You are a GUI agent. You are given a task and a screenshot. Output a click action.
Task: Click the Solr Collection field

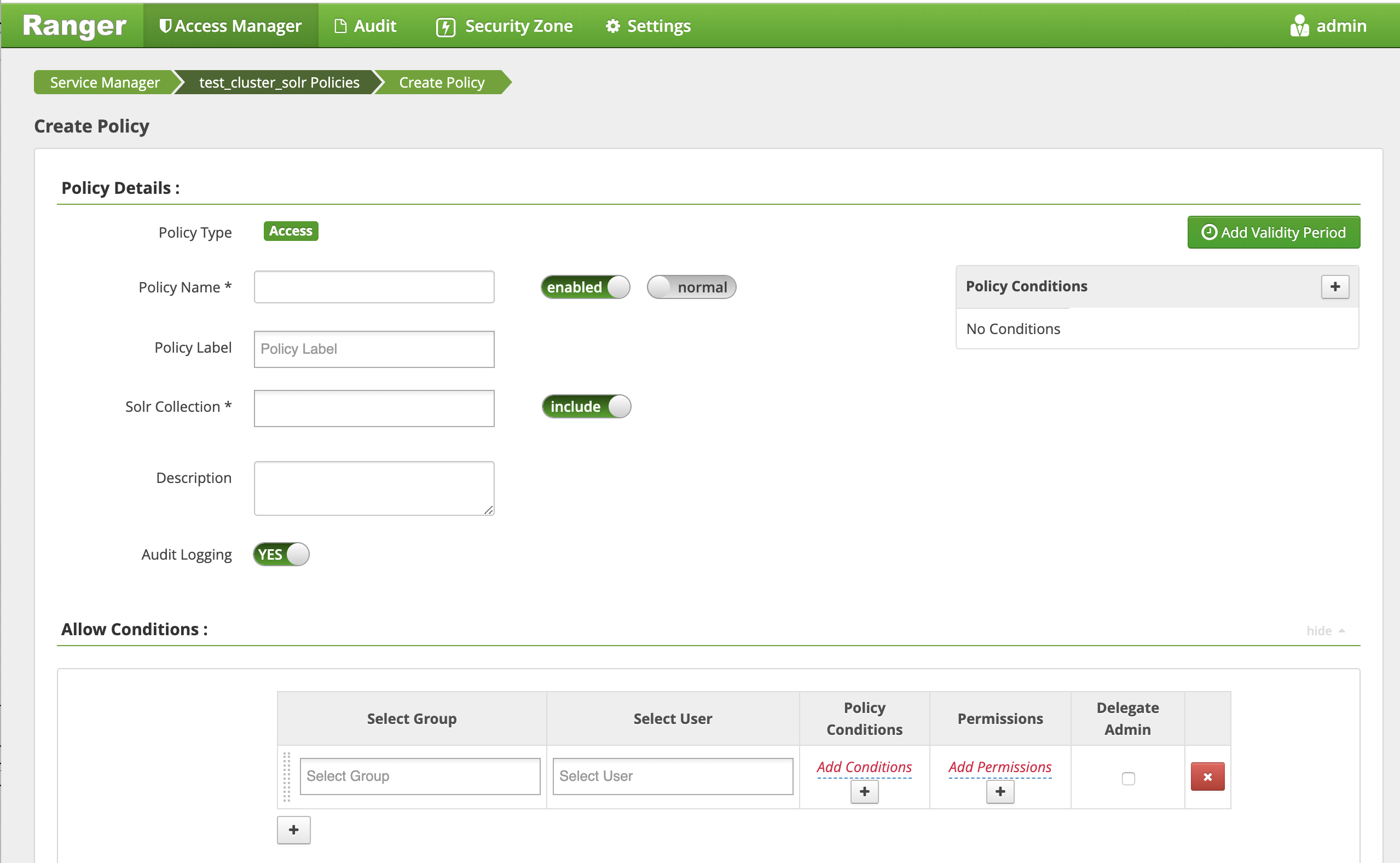pos(374,408)
